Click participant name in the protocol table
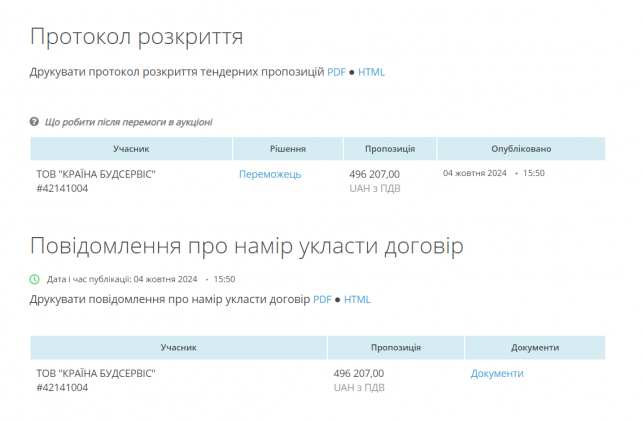 (x=96, y=174)
